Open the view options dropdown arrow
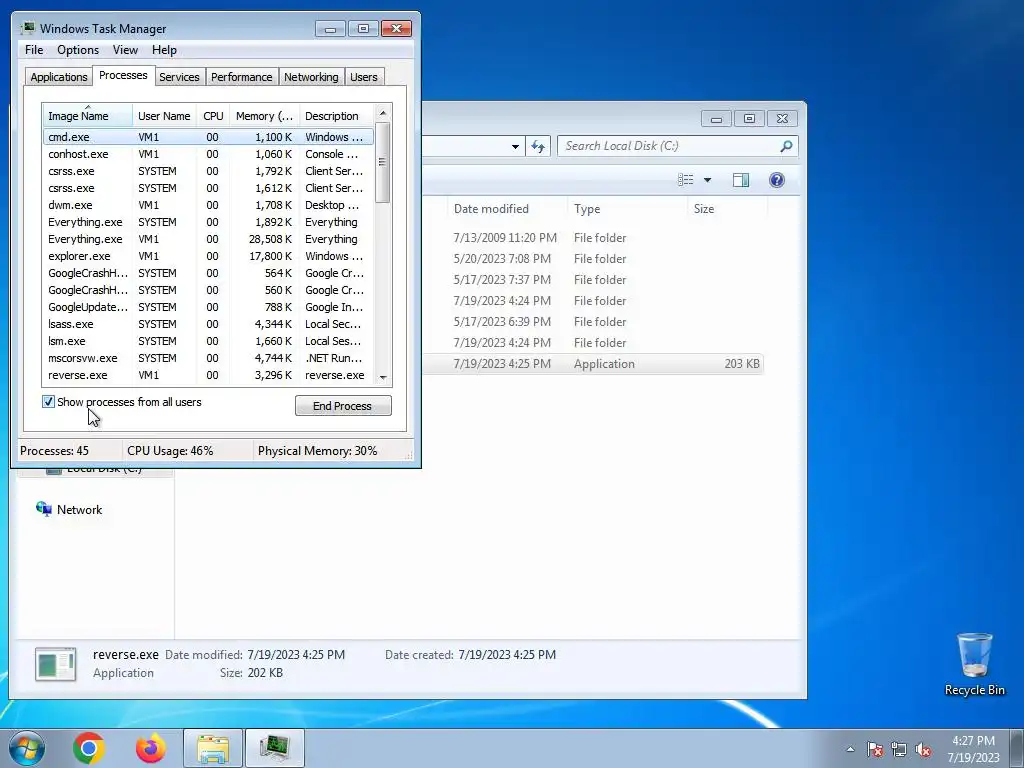This screenshot has width=1024, height=768. click(x=707, y=180)
